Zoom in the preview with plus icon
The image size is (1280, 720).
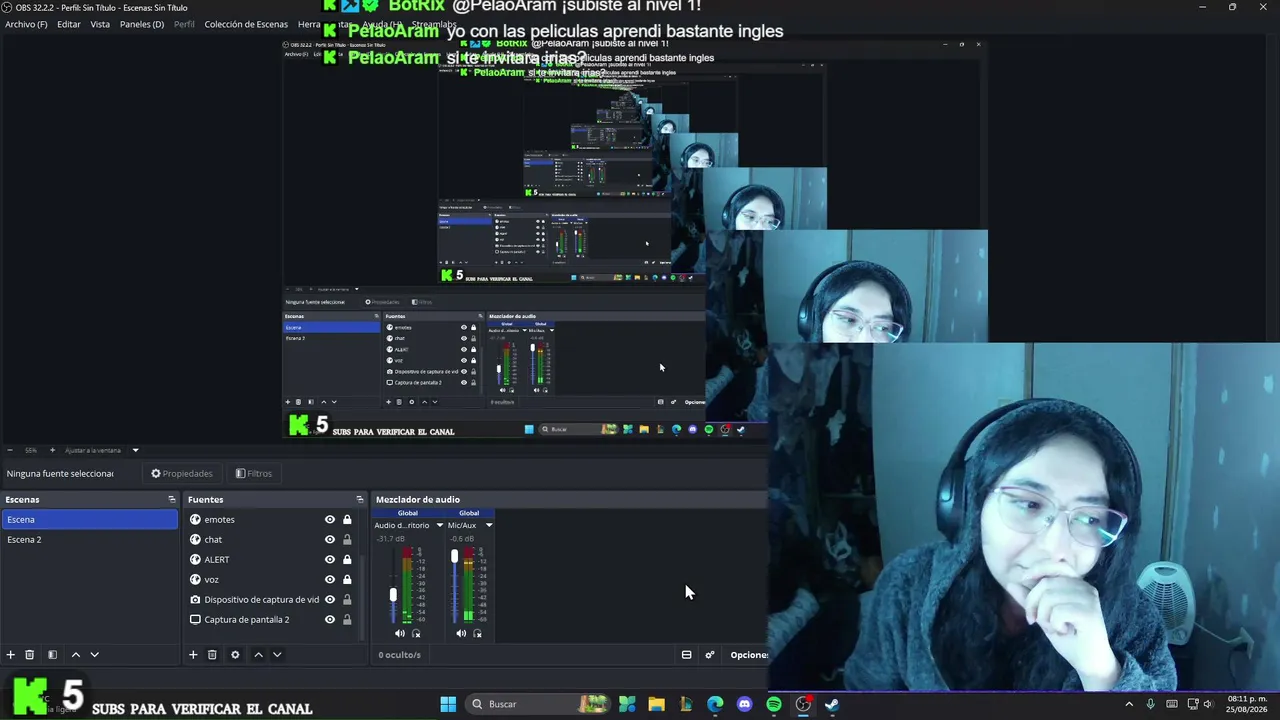click(52, 450)
